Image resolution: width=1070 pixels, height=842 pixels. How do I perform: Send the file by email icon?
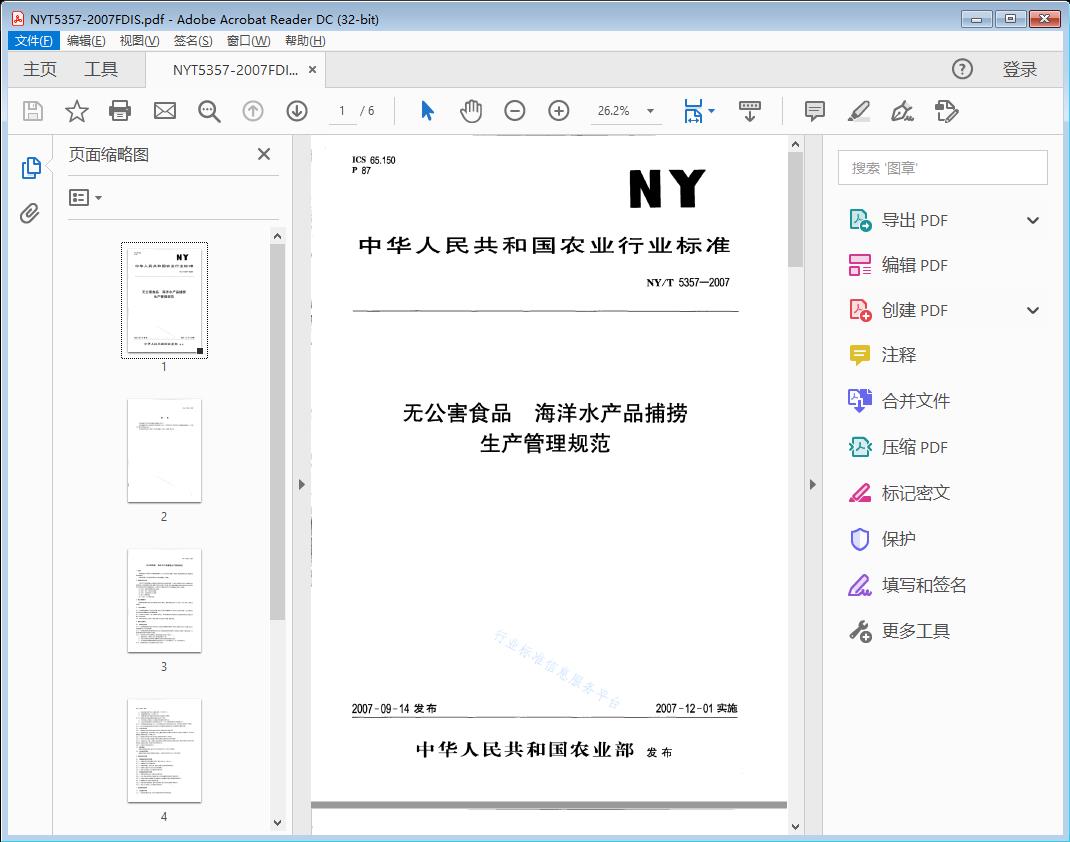pos(165,111)
